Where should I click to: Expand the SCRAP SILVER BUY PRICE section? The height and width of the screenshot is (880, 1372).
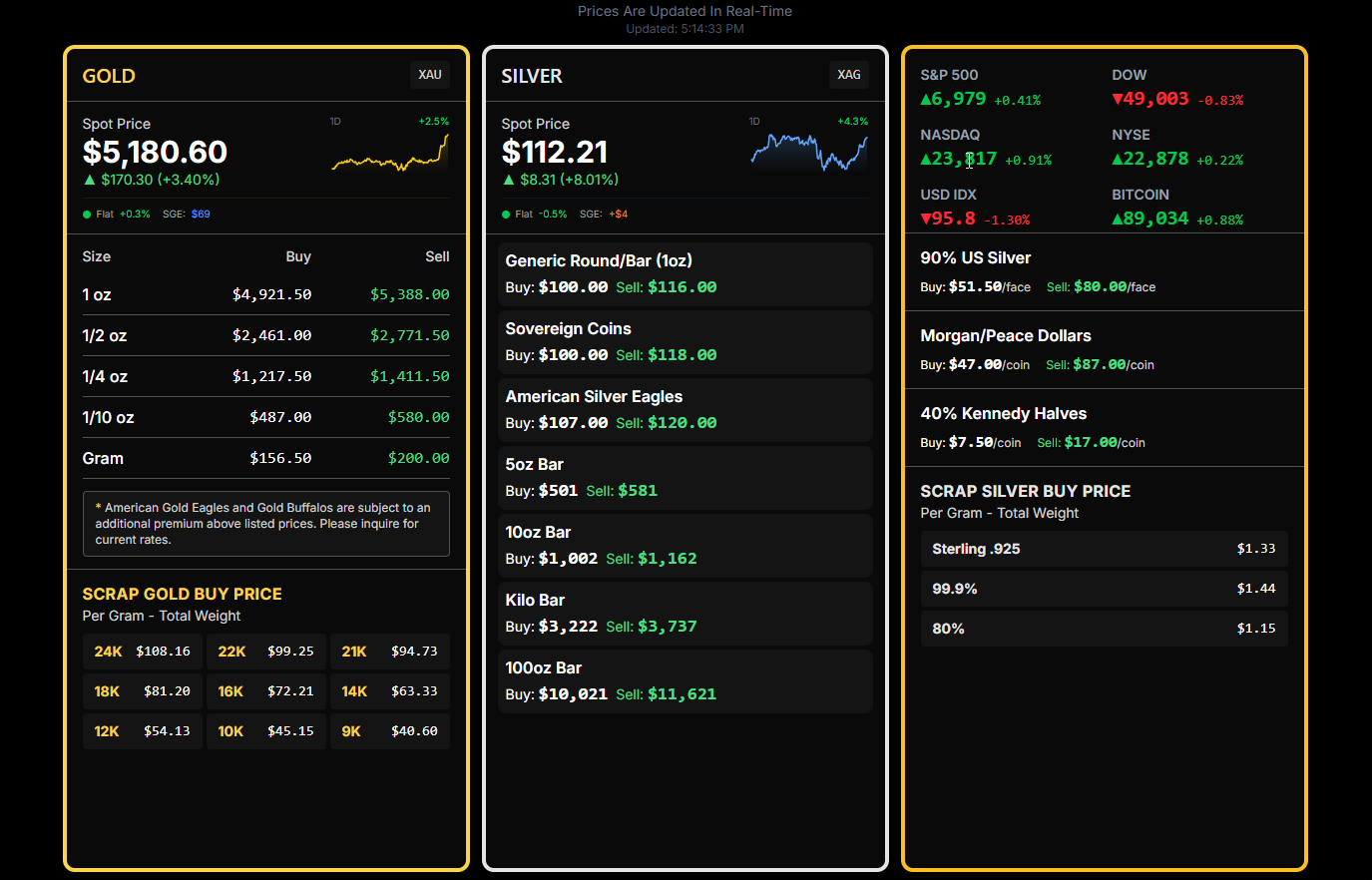(x=1025, y=491)
